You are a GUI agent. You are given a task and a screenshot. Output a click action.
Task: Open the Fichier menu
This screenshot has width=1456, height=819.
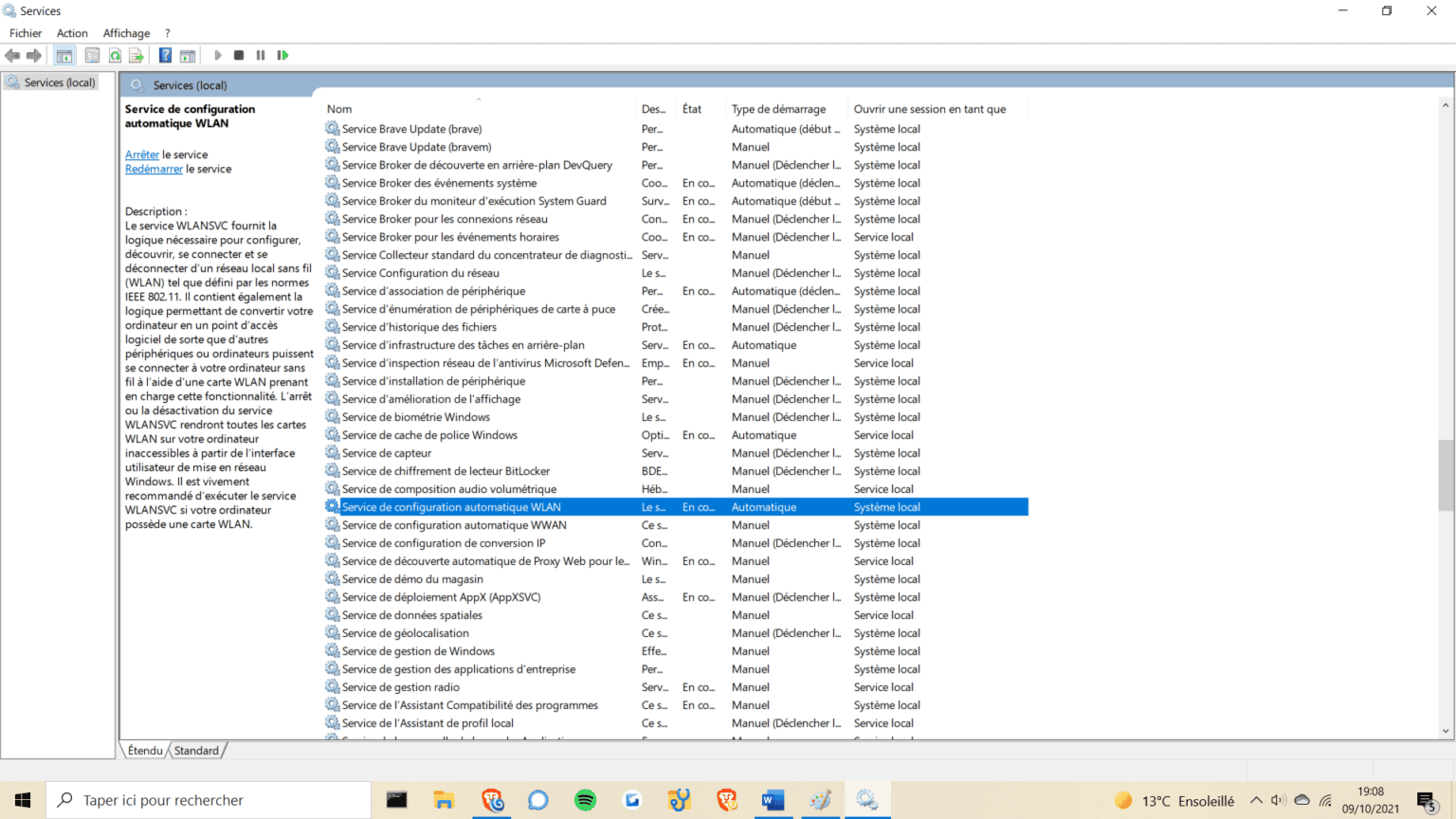(x=26, y=33)
